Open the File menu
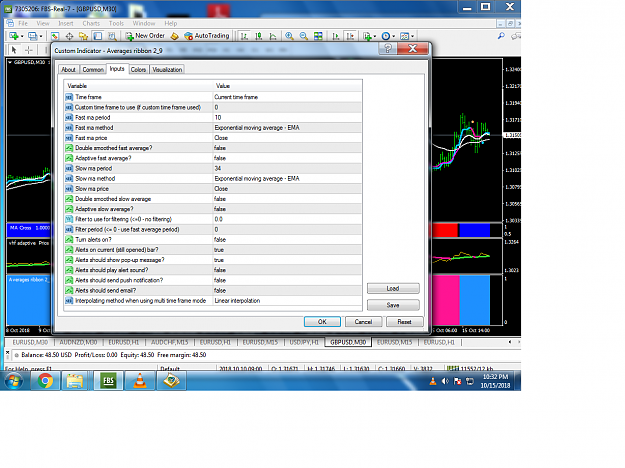This screenshot has width=625, height=468. point(23,23)
